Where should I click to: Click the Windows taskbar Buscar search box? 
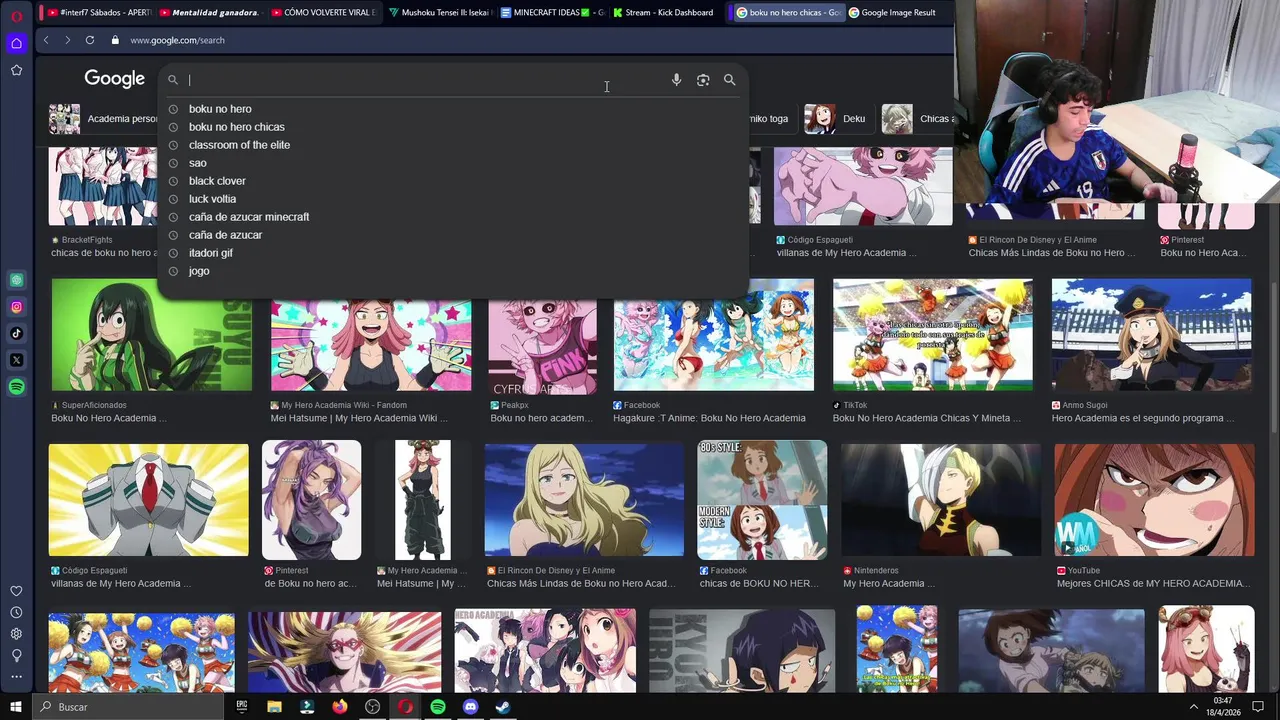click(x=127, y=707)
